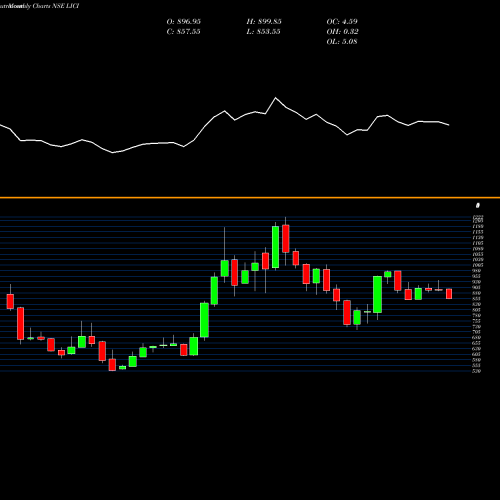Click the 1005 price axis label
The image size is (500, 500).
coord(477,265)
